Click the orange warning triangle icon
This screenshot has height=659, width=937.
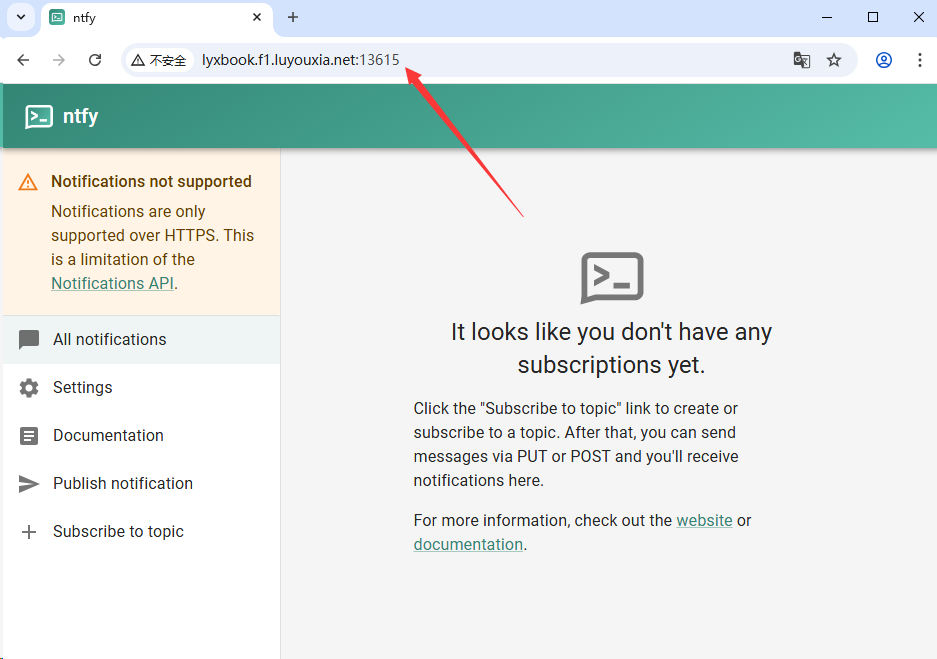click(x=28, y=182)
